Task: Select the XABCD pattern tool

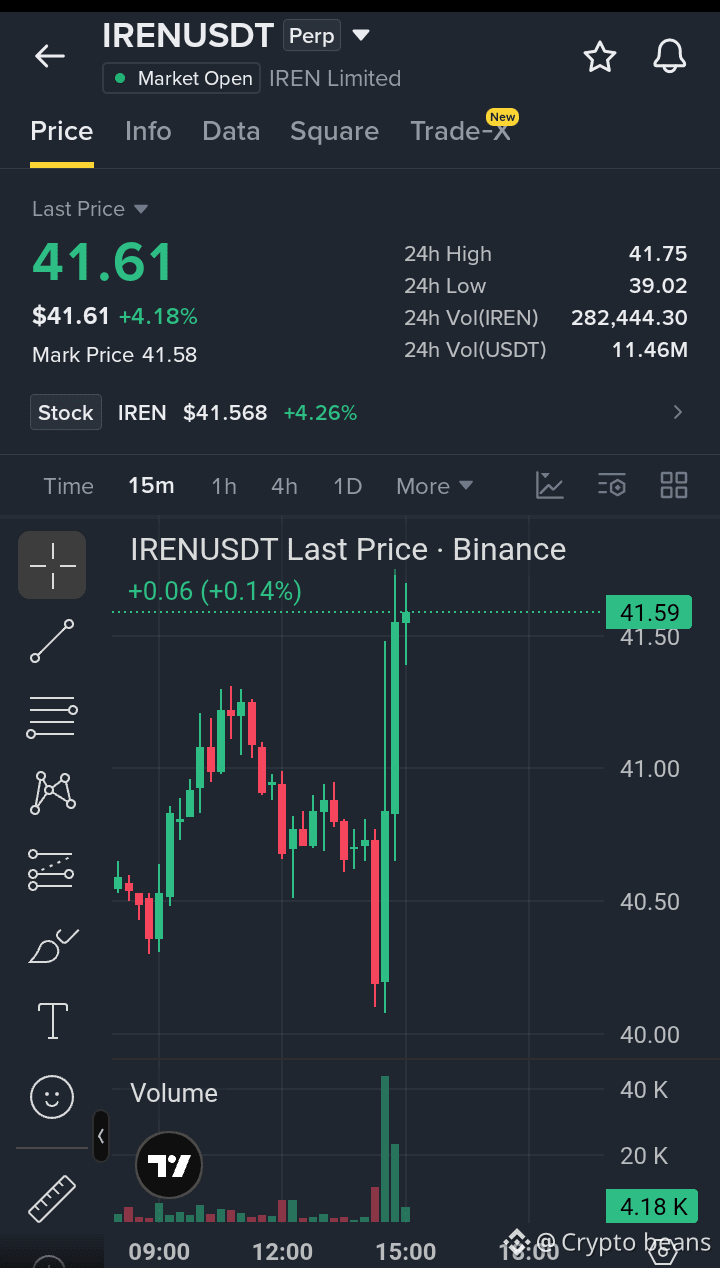Action: (x=52, y=792)
